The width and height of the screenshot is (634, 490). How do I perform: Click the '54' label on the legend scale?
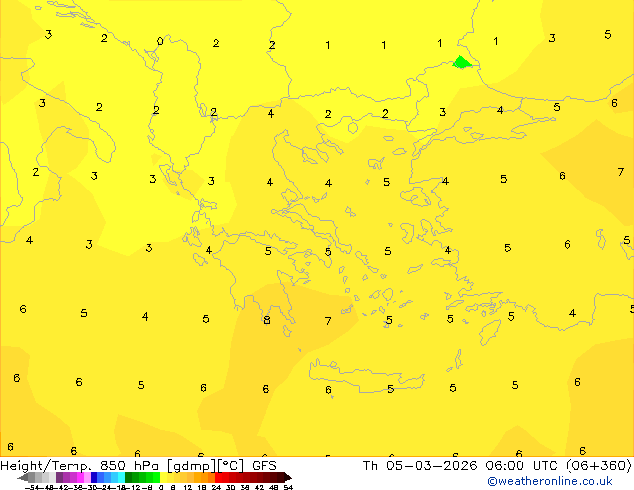(288, 487)
